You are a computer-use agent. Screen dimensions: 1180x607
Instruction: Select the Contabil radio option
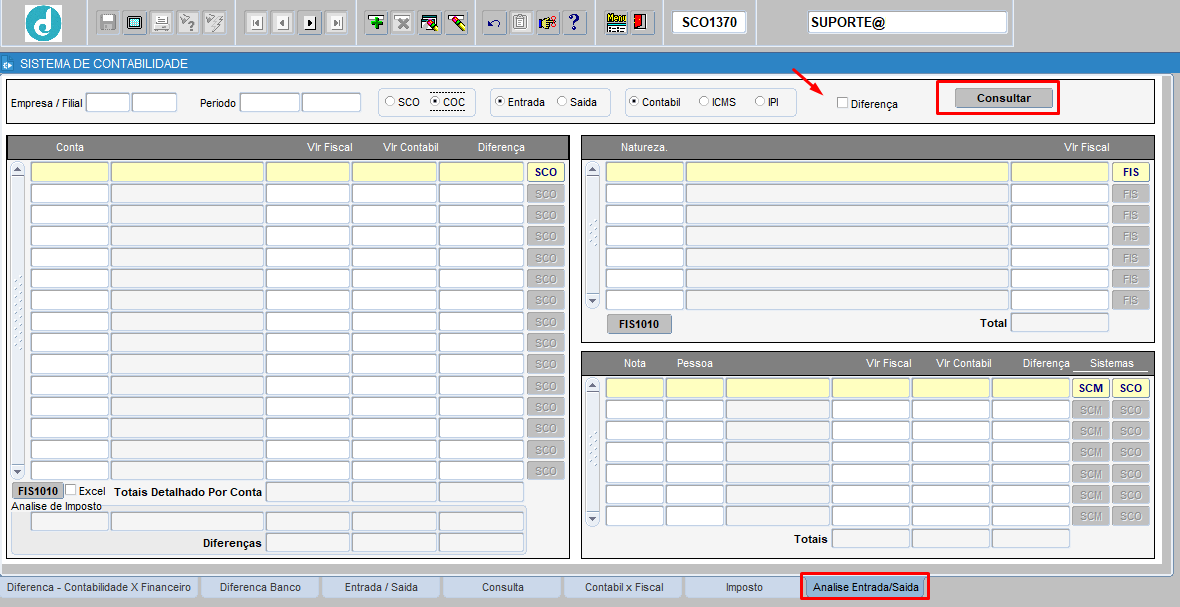[634, 102]
